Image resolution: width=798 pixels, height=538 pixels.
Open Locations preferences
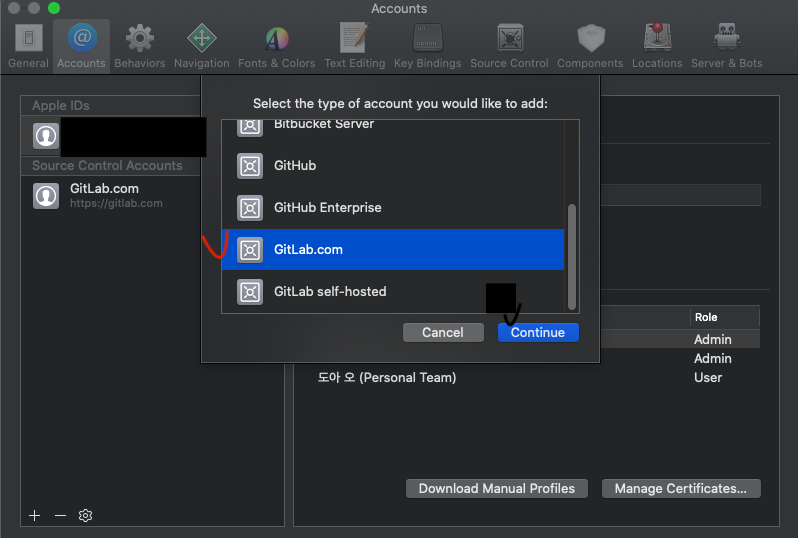point(657,47)
